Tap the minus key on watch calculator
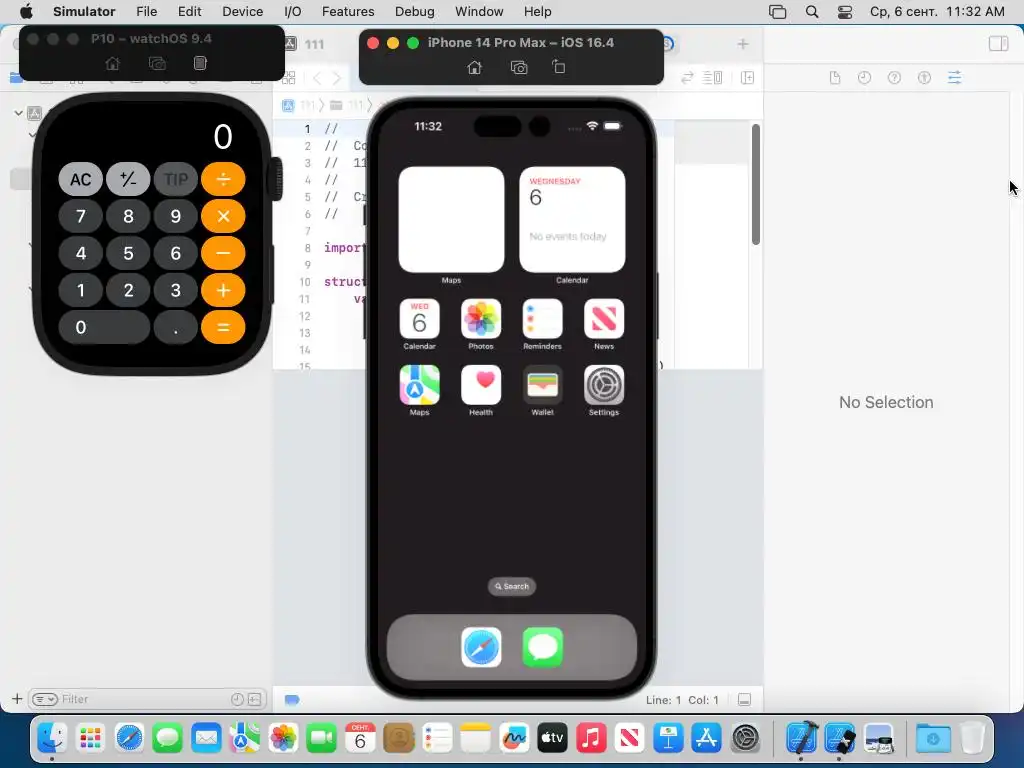Viewport: 1024px width, 768px height. click(x=223, y=253)
